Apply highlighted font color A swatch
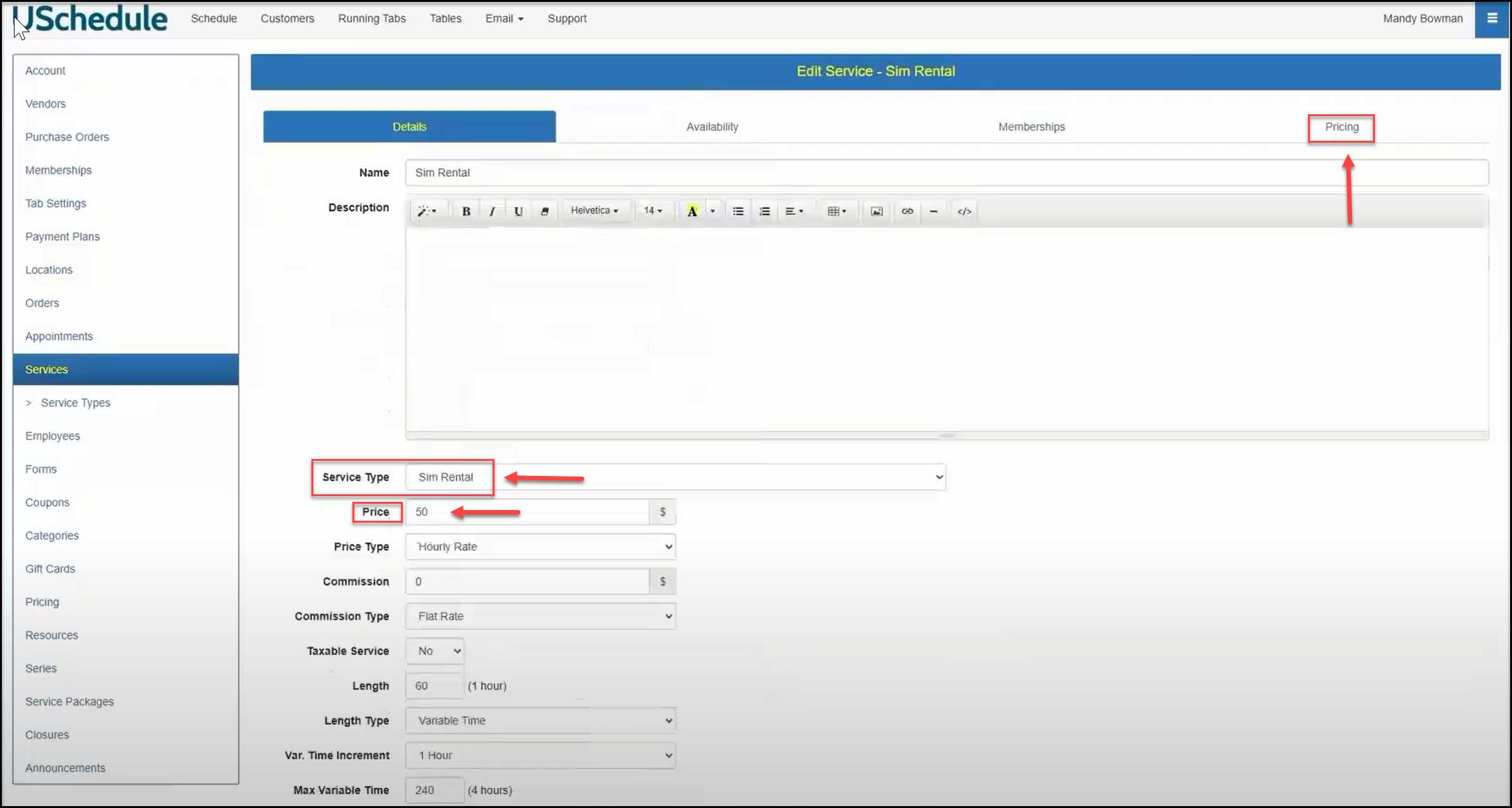1512x808 pixels. (x=692, y=211)
